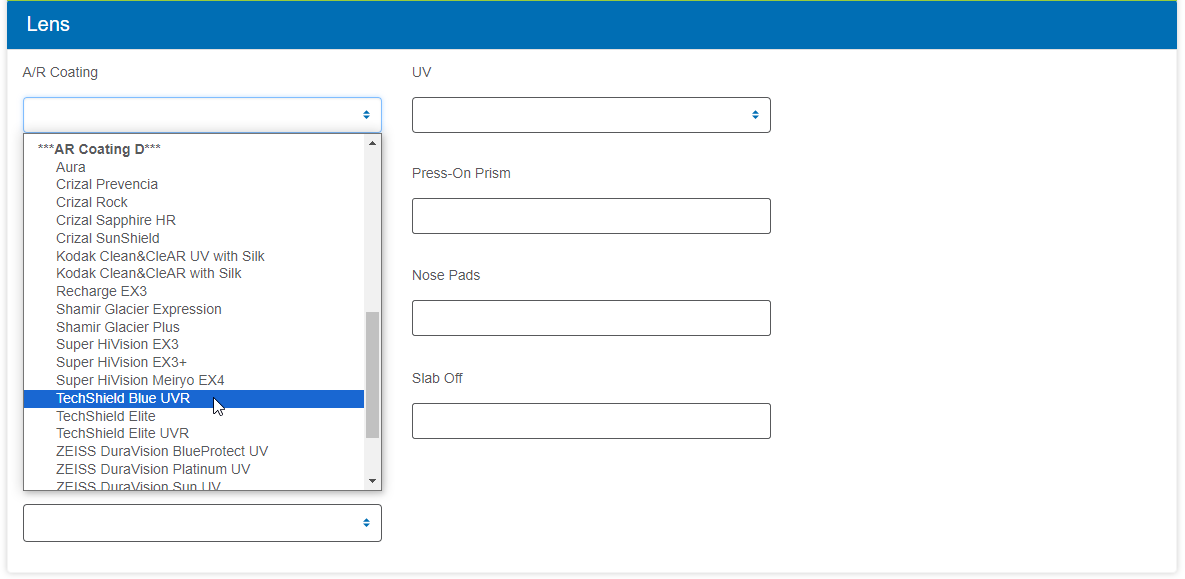Select Aura from the coating list

193,167
